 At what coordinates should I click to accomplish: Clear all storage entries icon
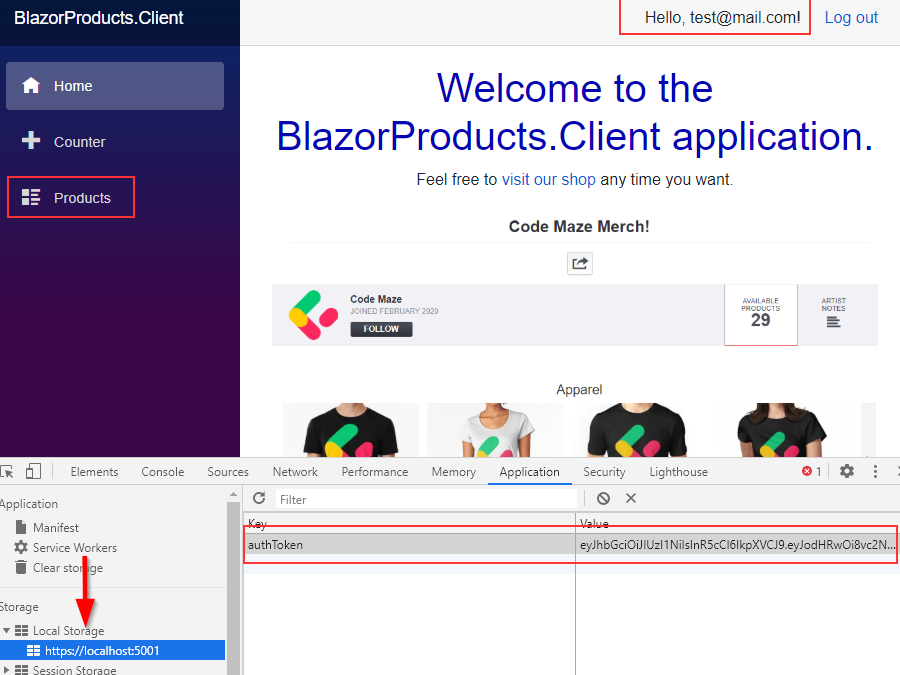[x=603, y=498]
